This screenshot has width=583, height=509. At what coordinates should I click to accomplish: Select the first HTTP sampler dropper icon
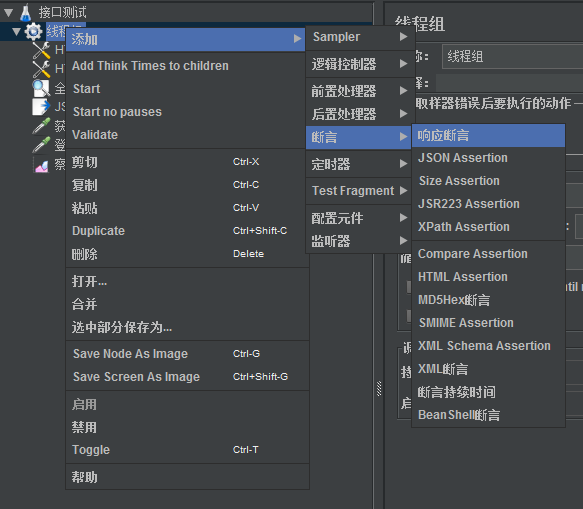(x=41, y=50)
